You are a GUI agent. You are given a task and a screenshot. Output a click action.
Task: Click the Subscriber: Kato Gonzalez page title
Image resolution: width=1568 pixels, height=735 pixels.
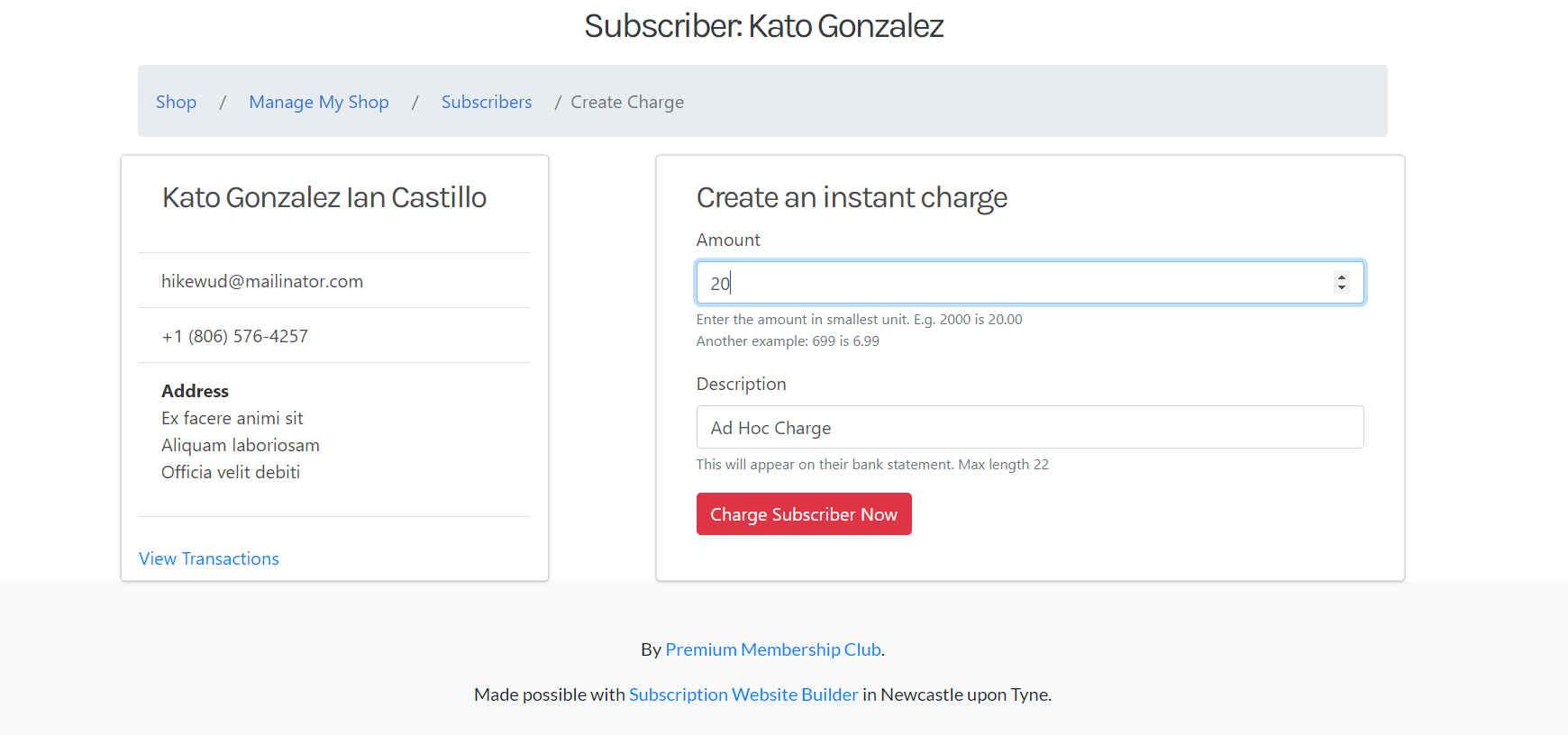[x=763, y=25]
